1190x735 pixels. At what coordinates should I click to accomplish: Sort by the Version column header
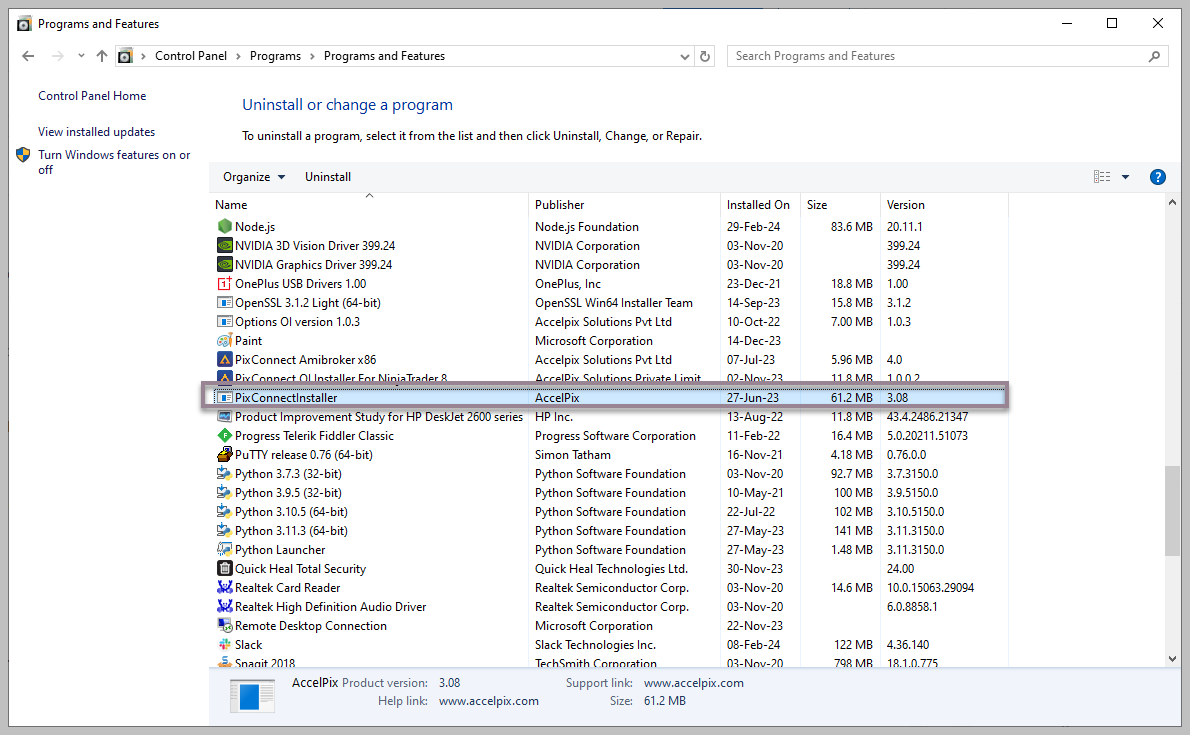click(944, 205)
